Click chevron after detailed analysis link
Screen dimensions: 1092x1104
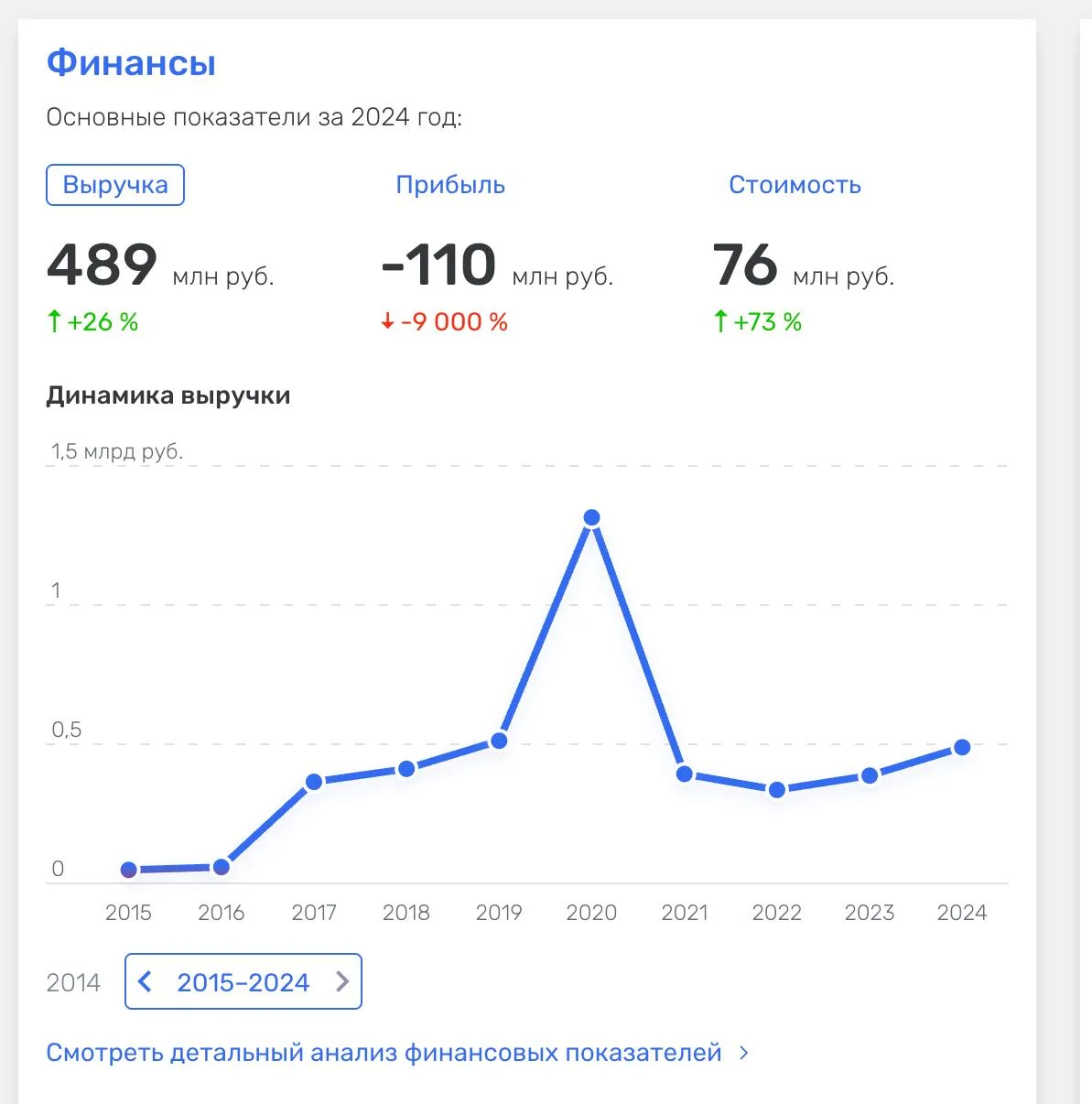744,1053
